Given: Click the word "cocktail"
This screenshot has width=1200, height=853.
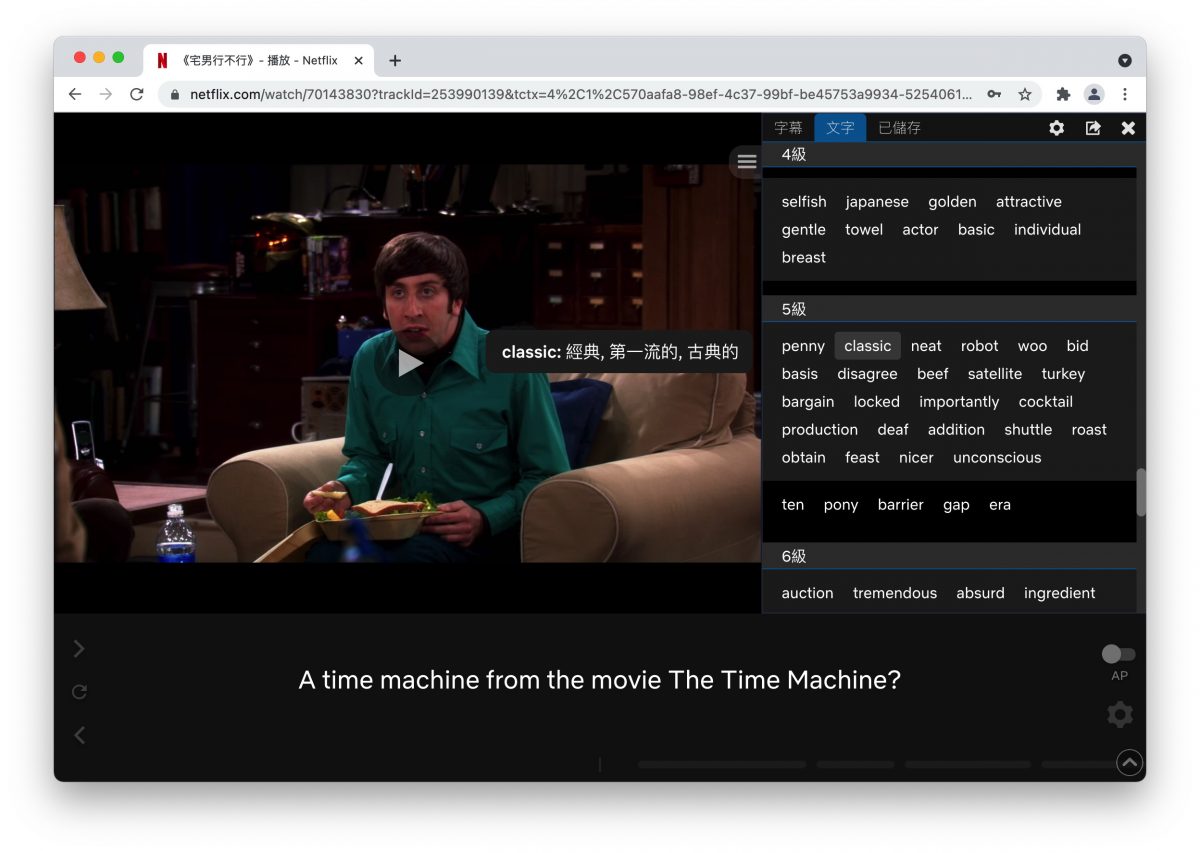Looking at the screenshot, I should 1046,402.
